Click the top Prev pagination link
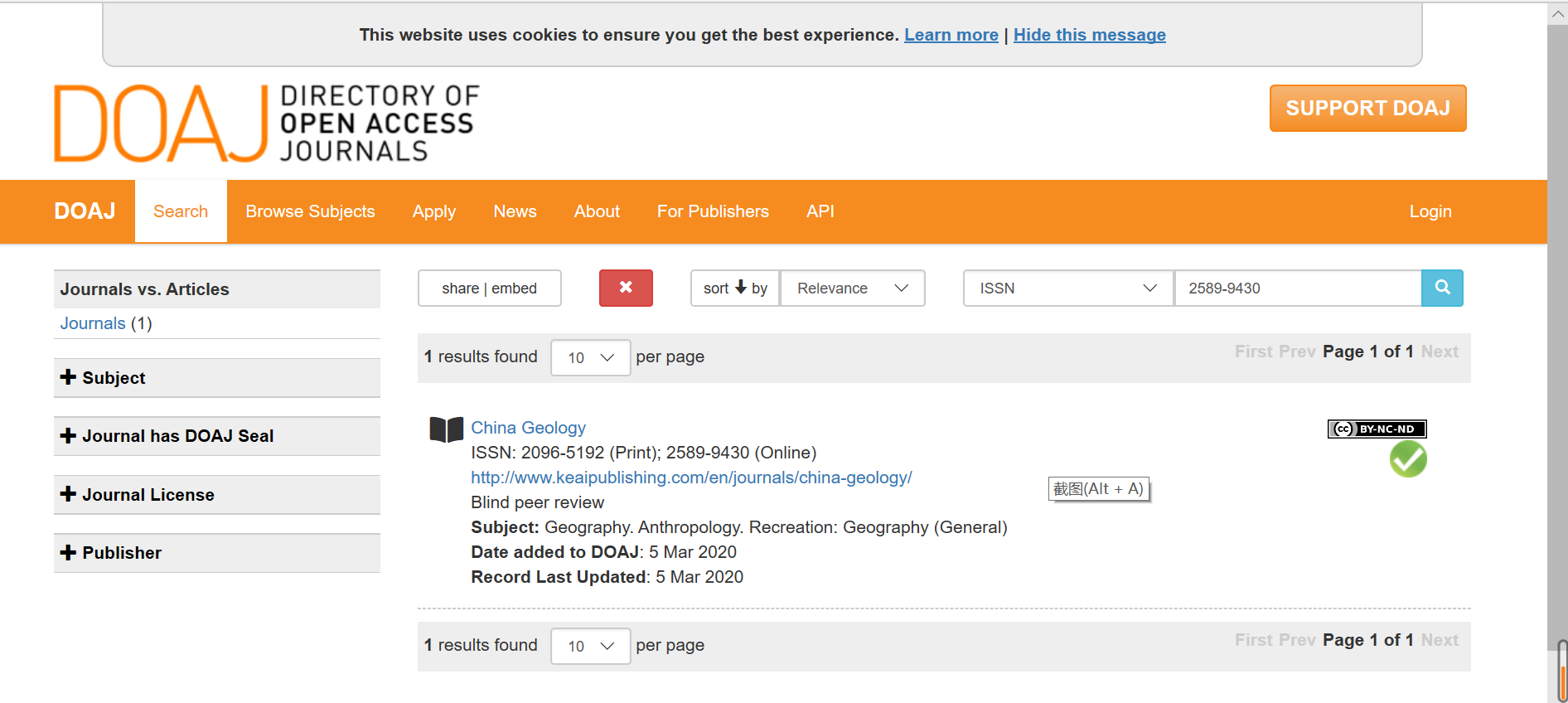The image size is (1568, 703). pos(1297,351)
